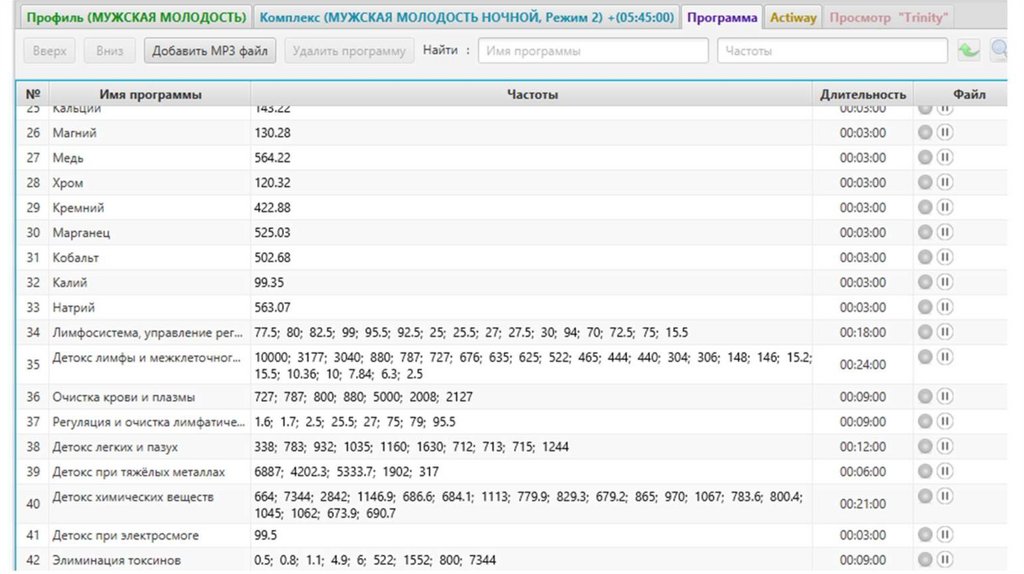Click the gray circle in Хром row

925,182
